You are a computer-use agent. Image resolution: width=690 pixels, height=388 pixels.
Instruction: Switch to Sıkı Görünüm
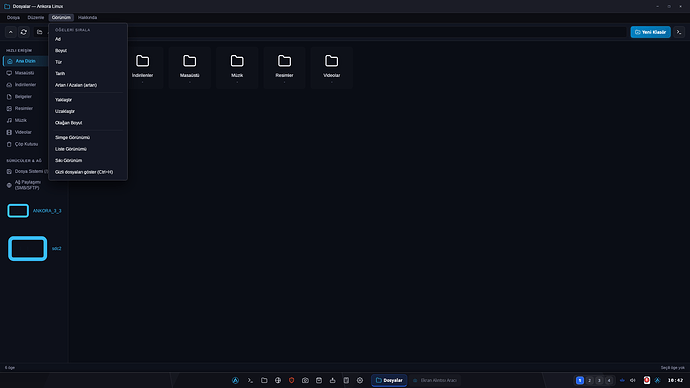[x=88, y=160]
